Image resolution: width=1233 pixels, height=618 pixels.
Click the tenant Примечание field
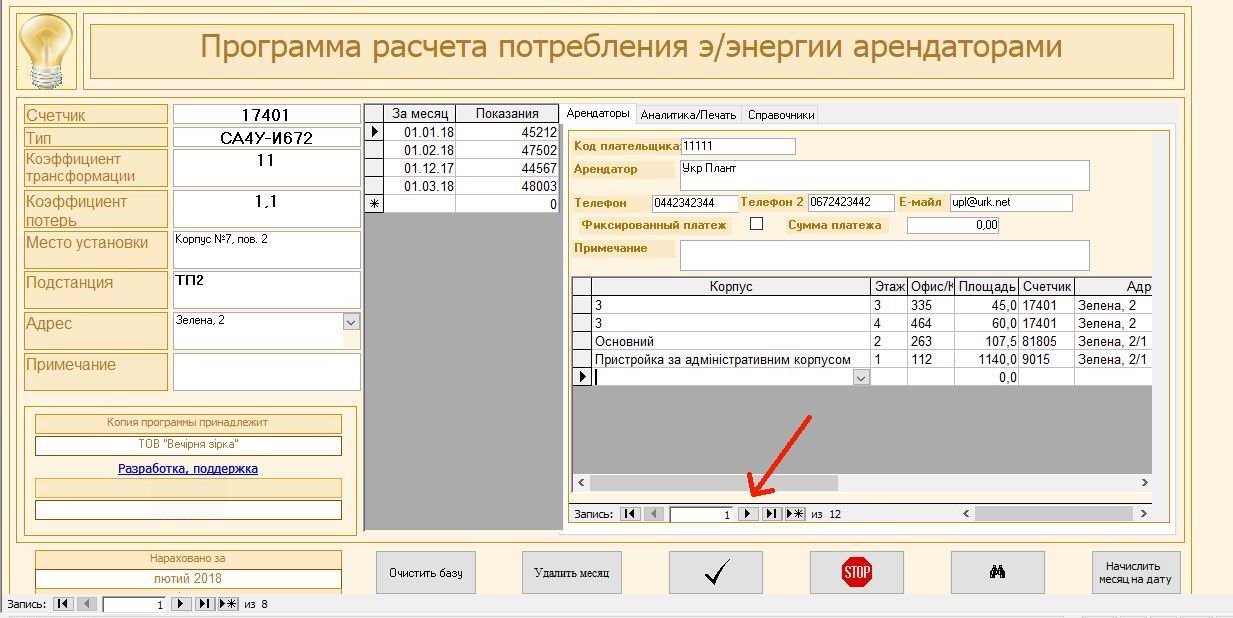point(884,255)
